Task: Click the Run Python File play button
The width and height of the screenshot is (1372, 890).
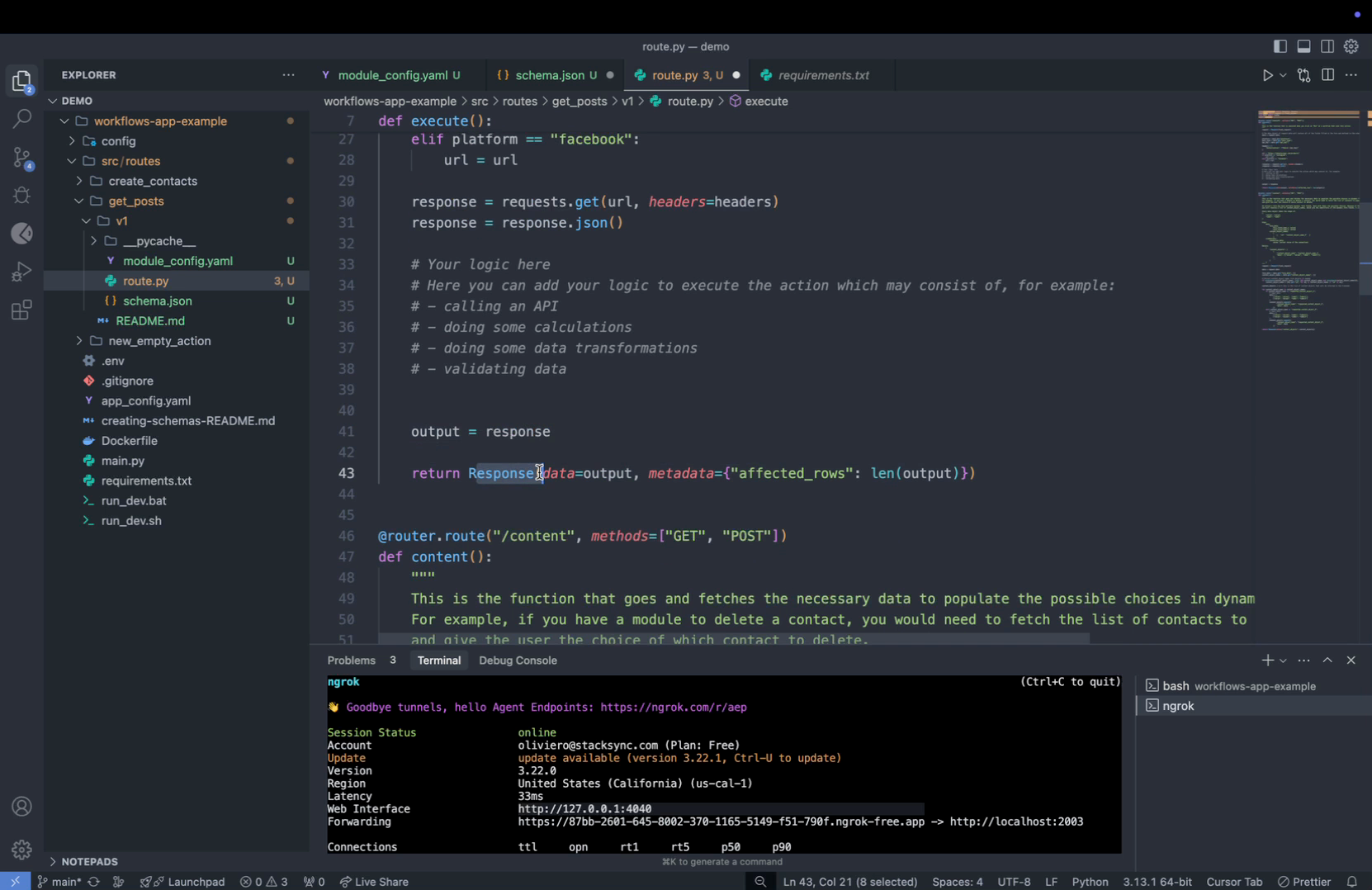Action: (x=1267, y=75)
